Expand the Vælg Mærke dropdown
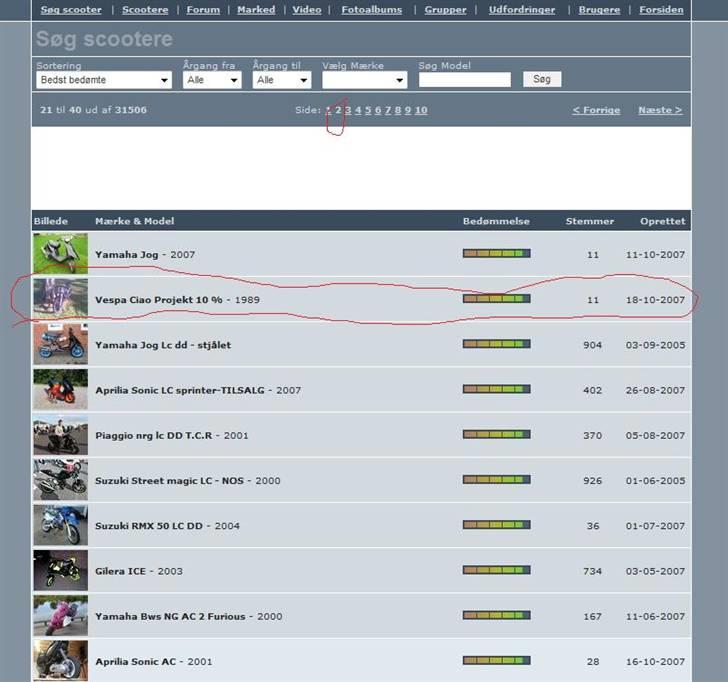Screen dimensions: 728x682 (364, 80)
